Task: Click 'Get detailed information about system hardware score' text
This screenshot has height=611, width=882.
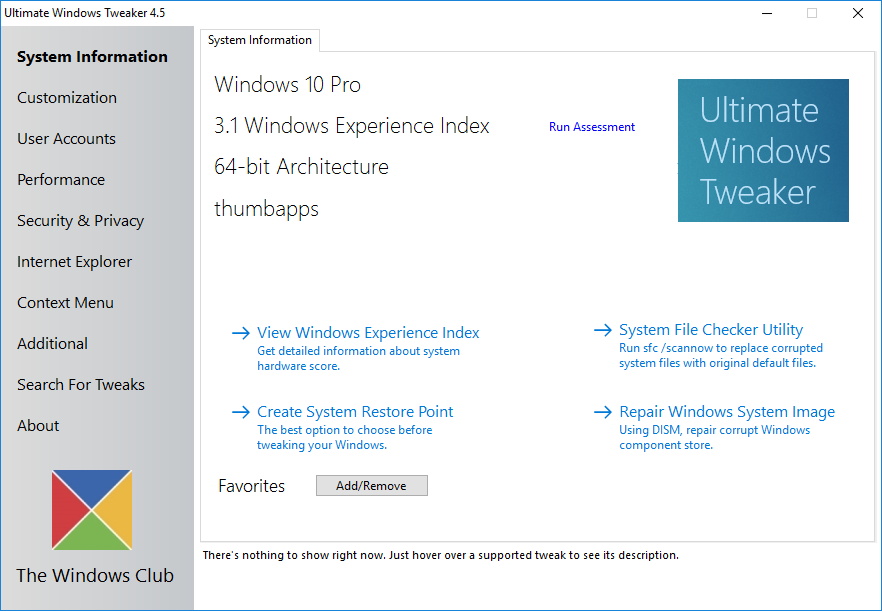Action: click(358, 358)
